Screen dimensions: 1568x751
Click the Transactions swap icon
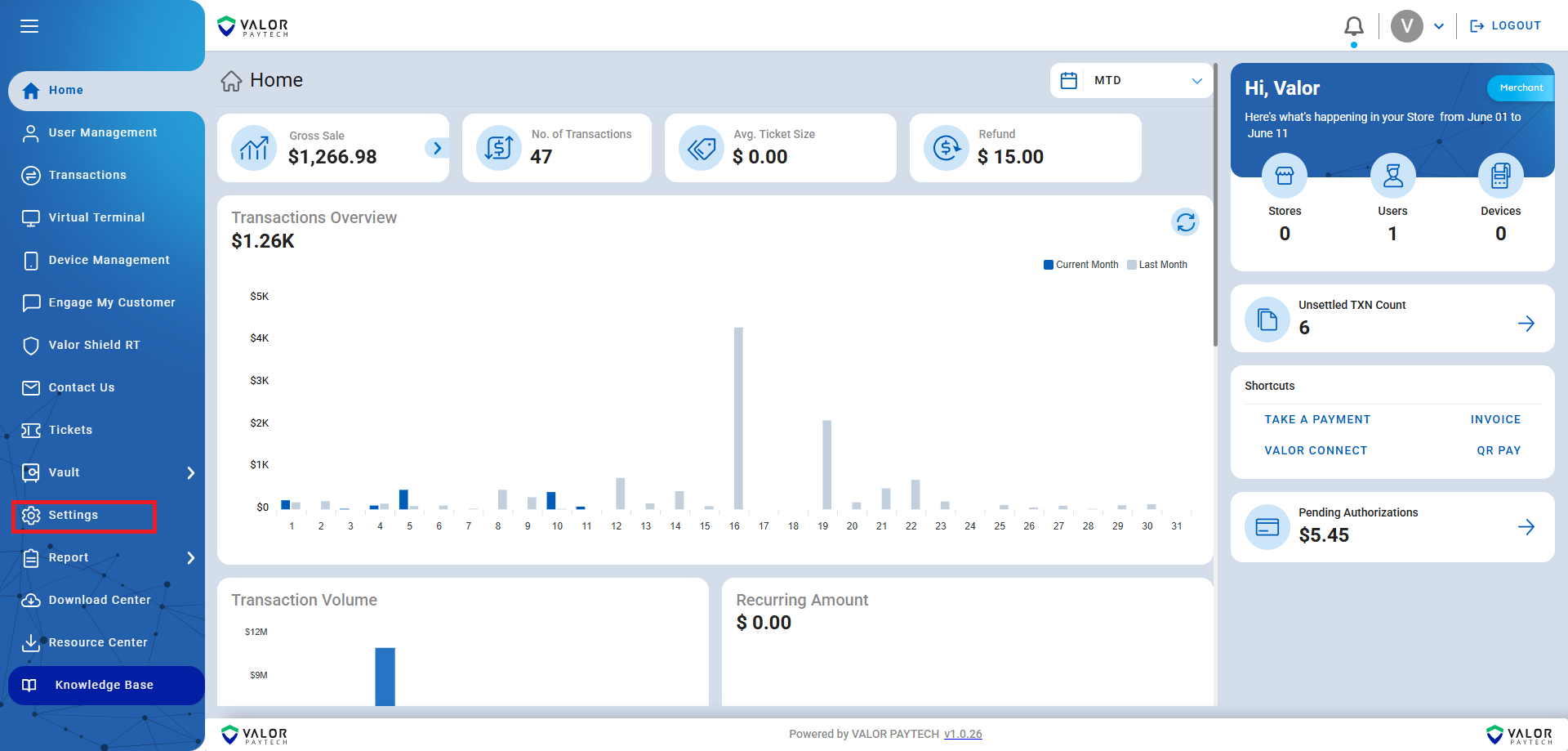pyautogui.click(x=31, y=176)
